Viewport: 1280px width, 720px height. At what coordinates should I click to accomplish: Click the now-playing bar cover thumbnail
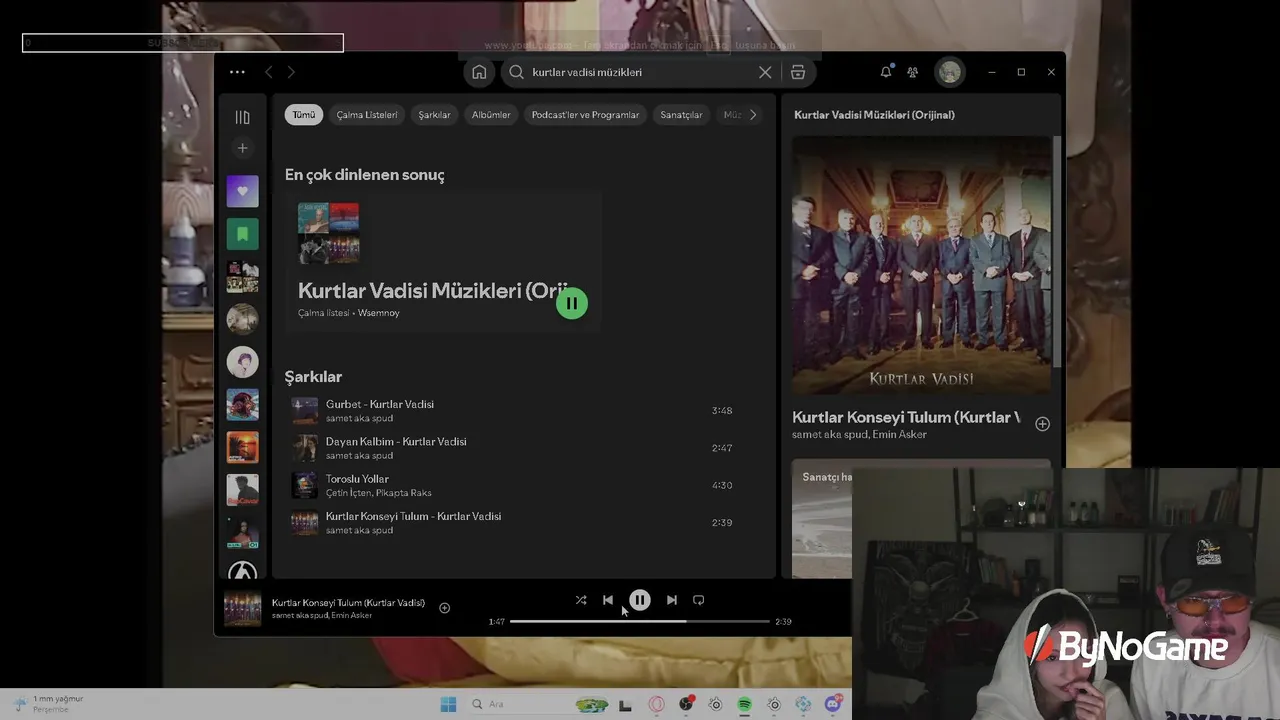pos(242,608)
